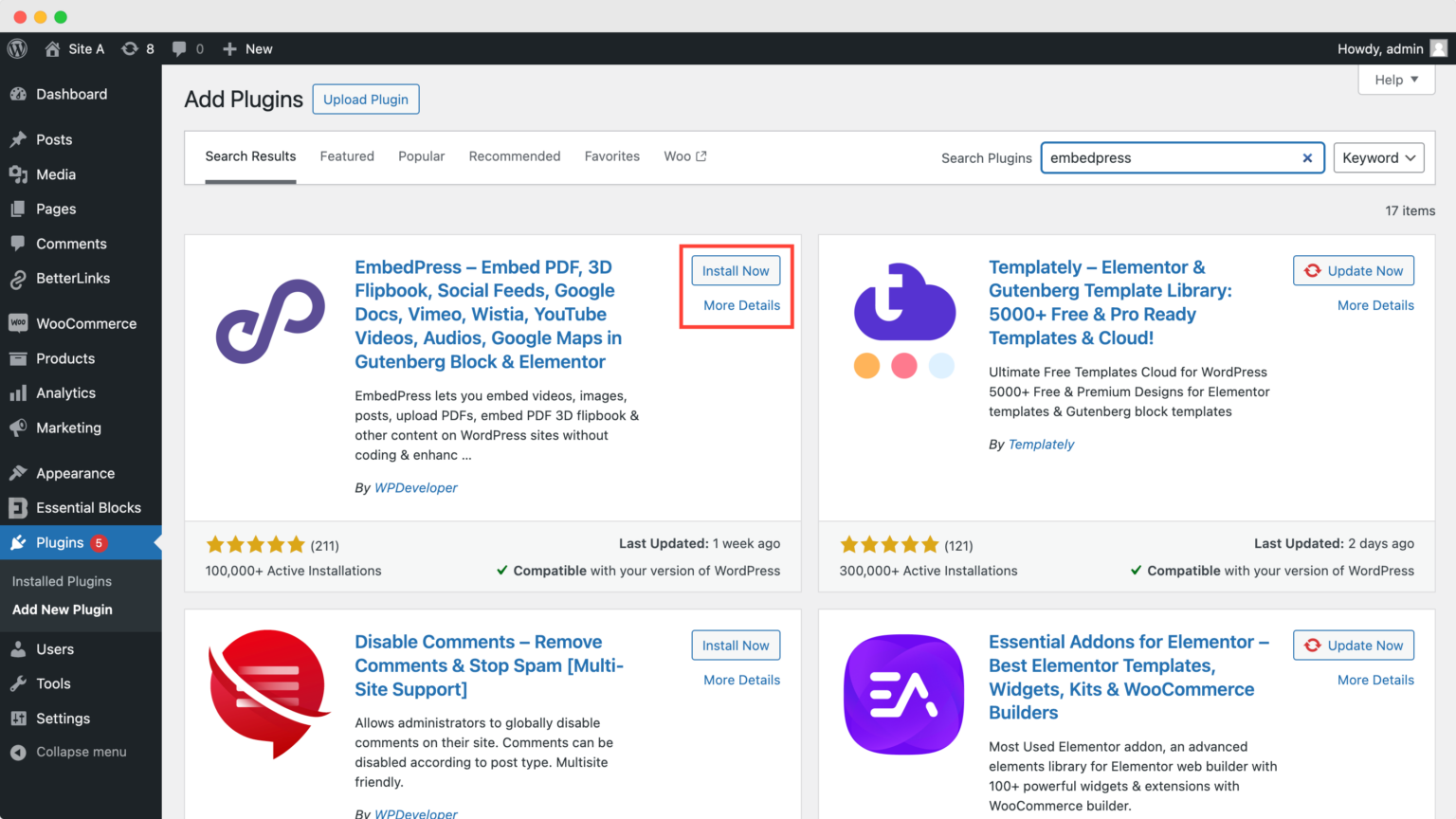Image resolution: width=1456 pixels, height=819 pixels.
Task: Click Update Now for Templately
Action: [1353, 270]
